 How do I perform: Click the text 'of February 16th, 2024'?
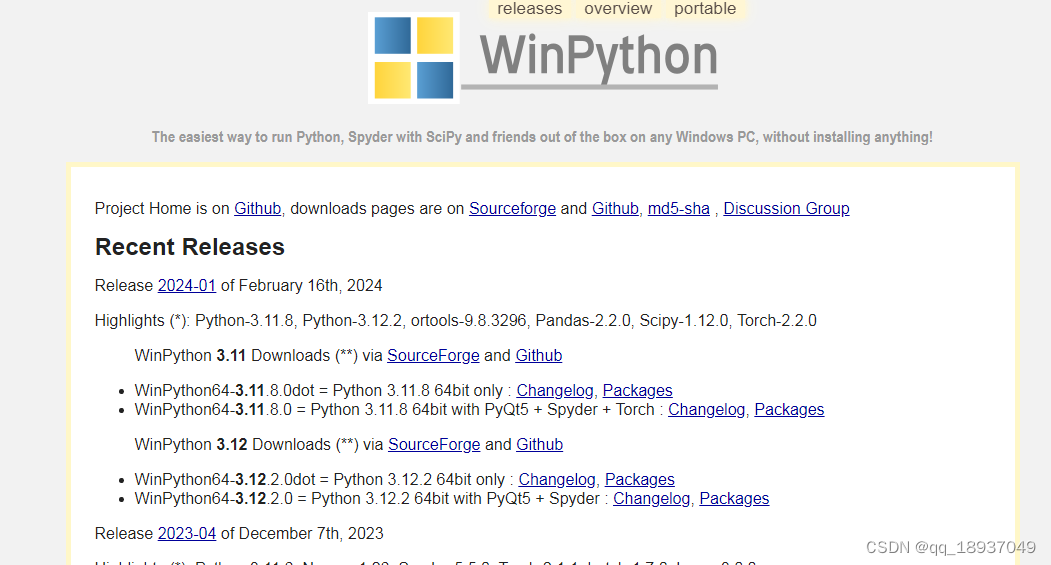[x=302, y=286]
